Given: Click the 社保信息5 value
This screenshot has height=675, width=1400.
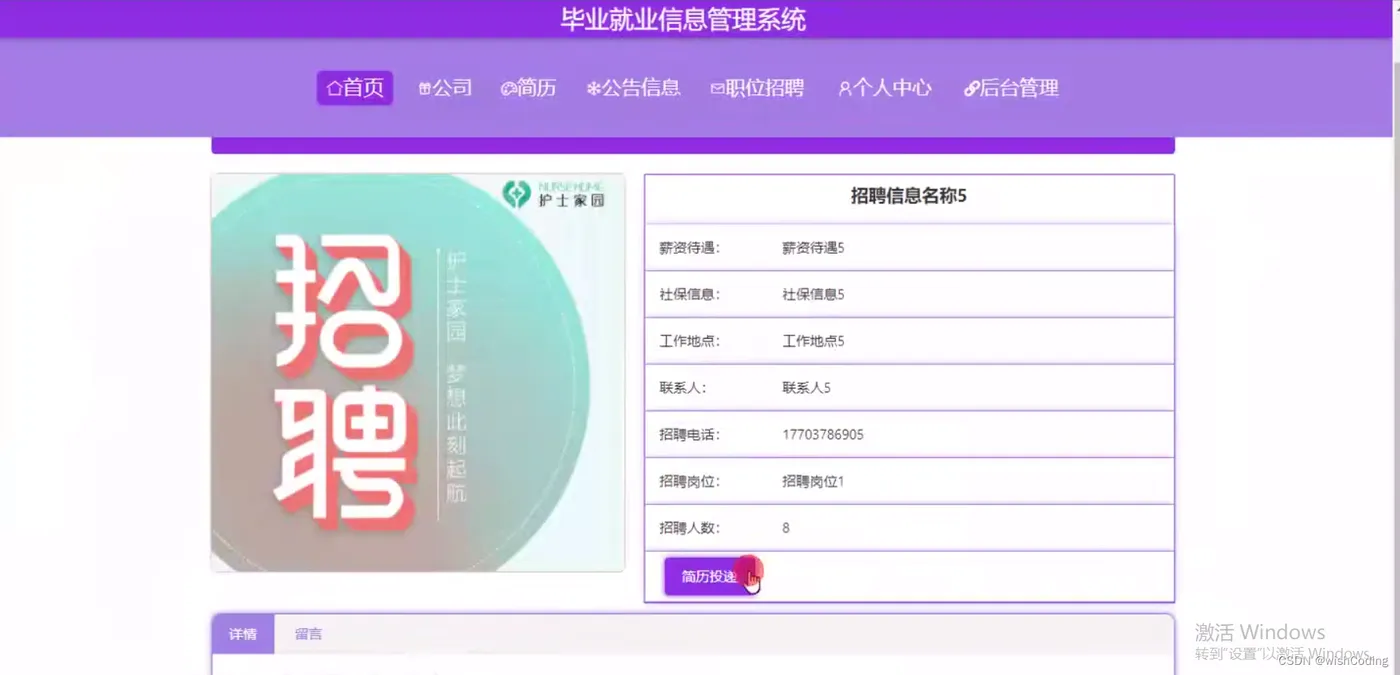Looking at the screenshot, I should [x=813, y=295].
